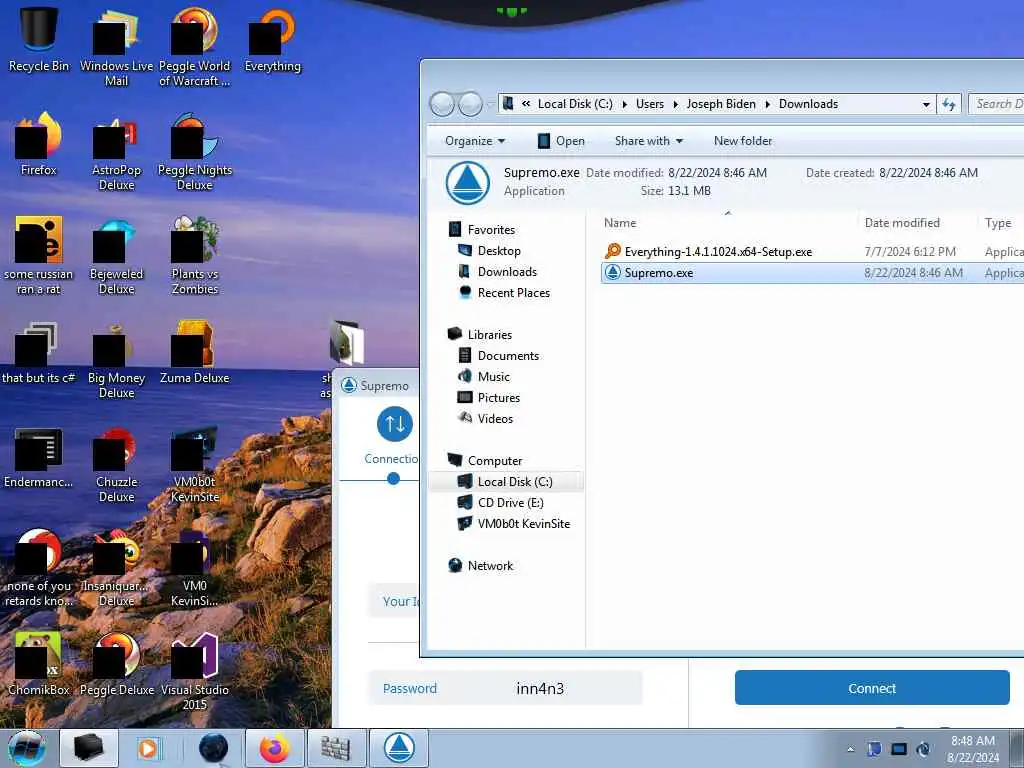Click the Supremo Connection up-down arrows icon
This screenshot has height=768, width=1024.
[394, 424]
